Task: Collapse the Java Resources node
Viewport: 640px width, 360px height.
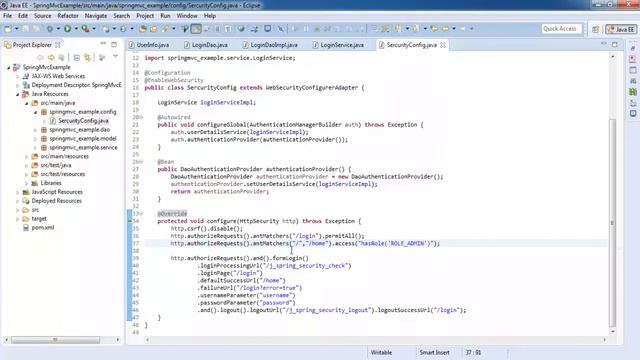Action: tap(18, 94)
